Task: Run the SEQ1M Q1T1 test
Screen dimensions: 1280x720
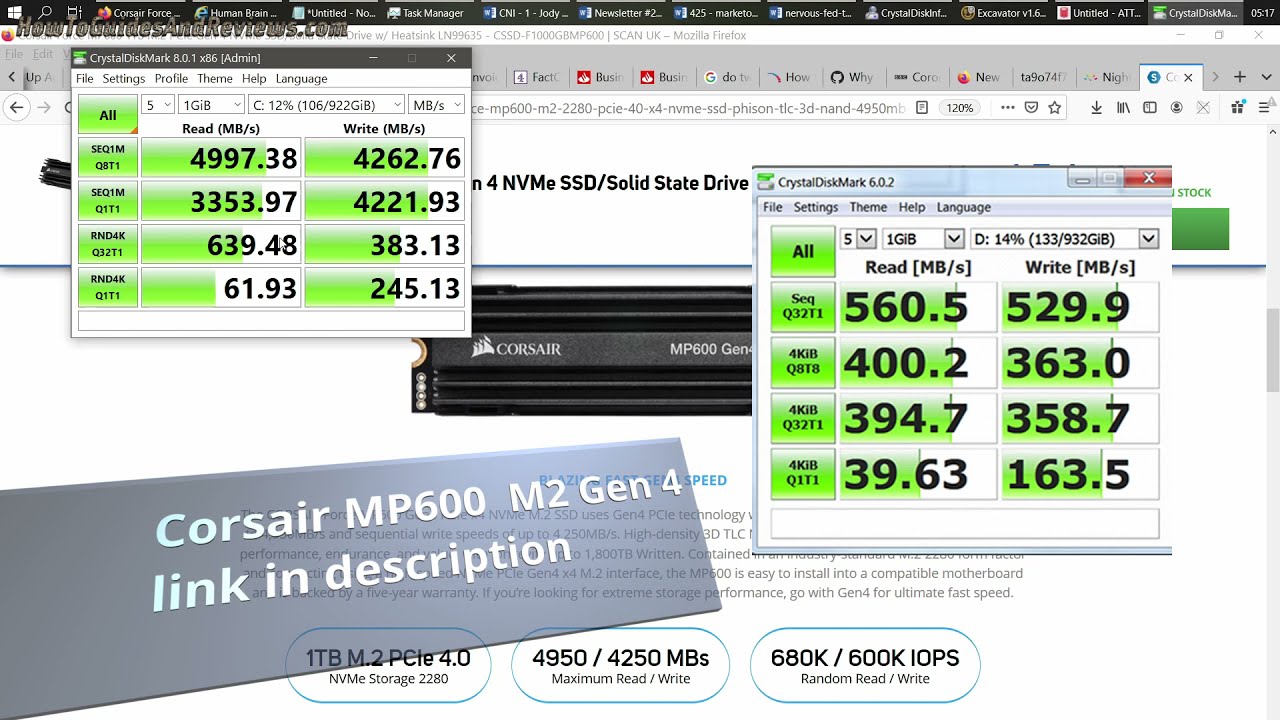Action: tap(108, 201)
